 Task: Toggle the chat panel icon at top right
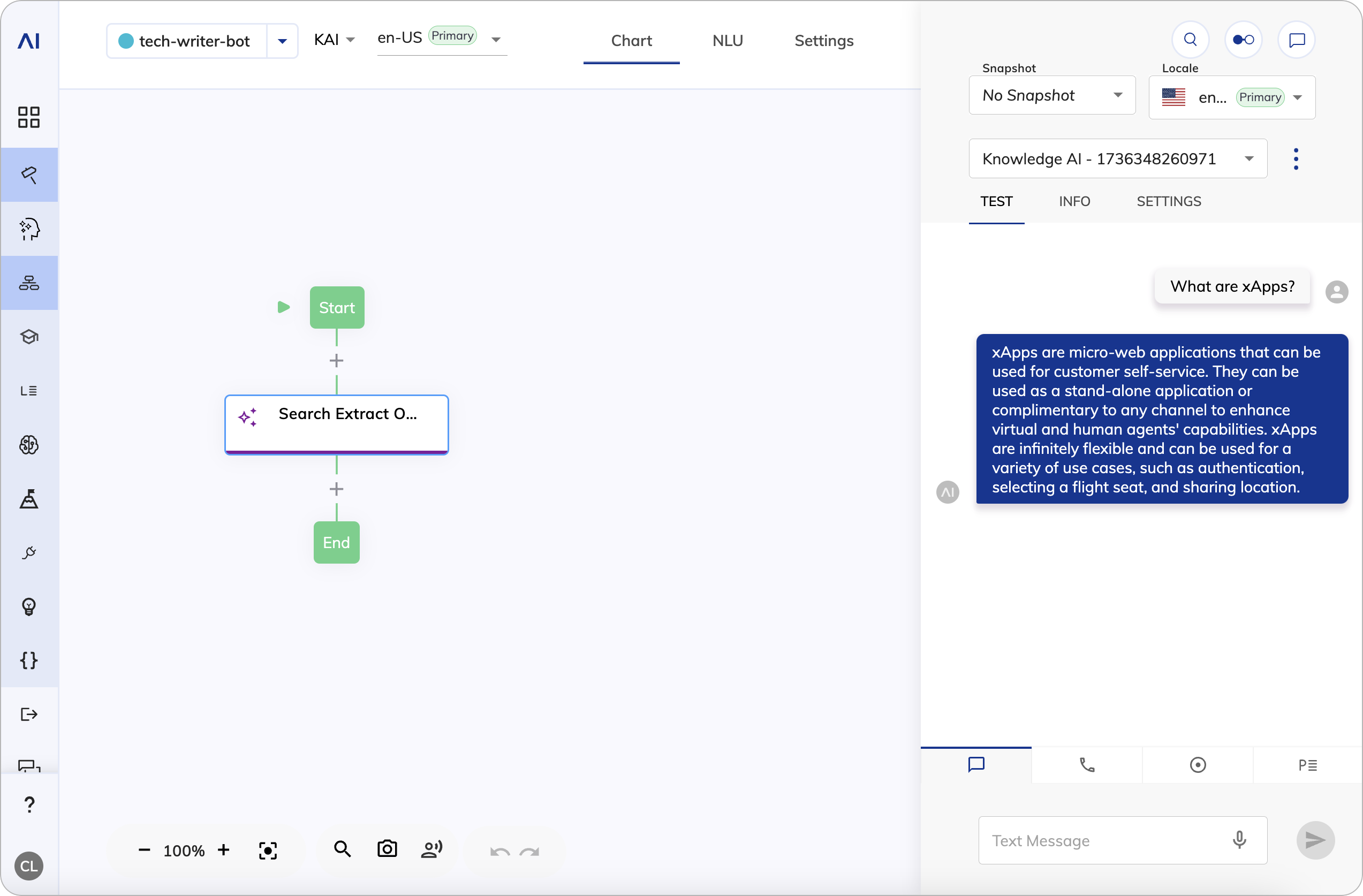click(x=1296, y=40)
